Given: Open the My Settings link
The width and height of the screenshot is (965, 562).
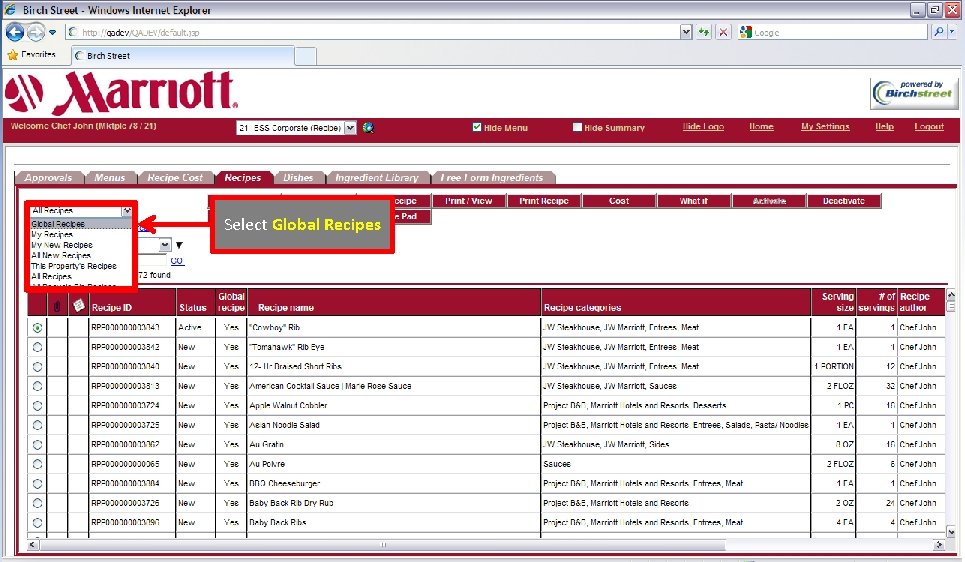Looking at the screenshot, I should 825,126.
